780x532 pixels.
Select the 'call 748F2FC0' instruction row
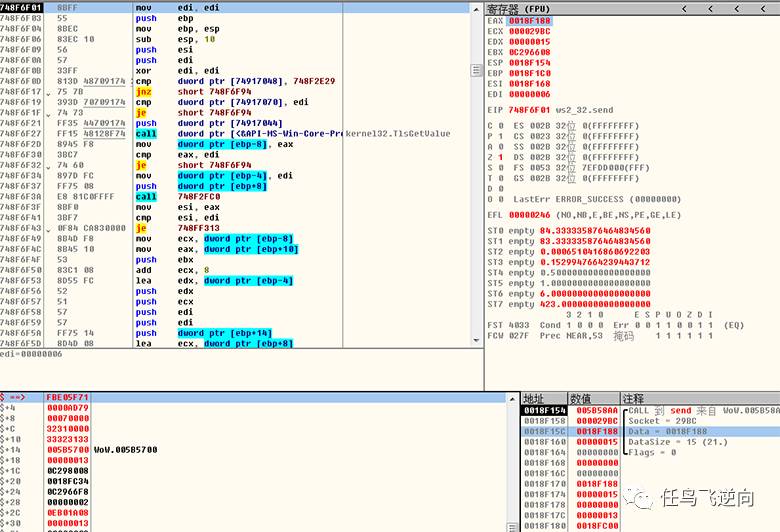(x=235, y=197)
